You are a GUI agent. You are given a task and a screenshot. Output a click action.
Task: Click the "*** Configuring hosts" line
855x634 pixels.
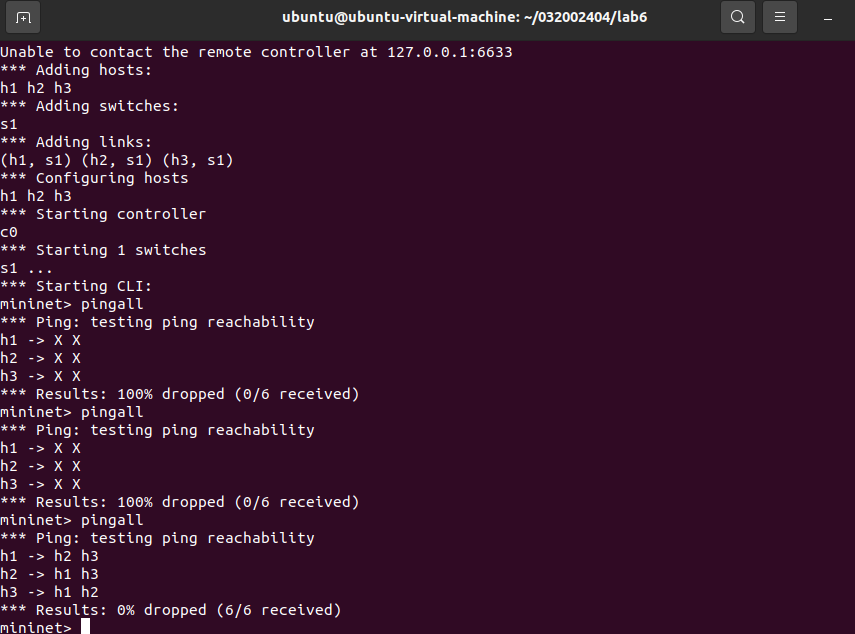click(94, 178)
